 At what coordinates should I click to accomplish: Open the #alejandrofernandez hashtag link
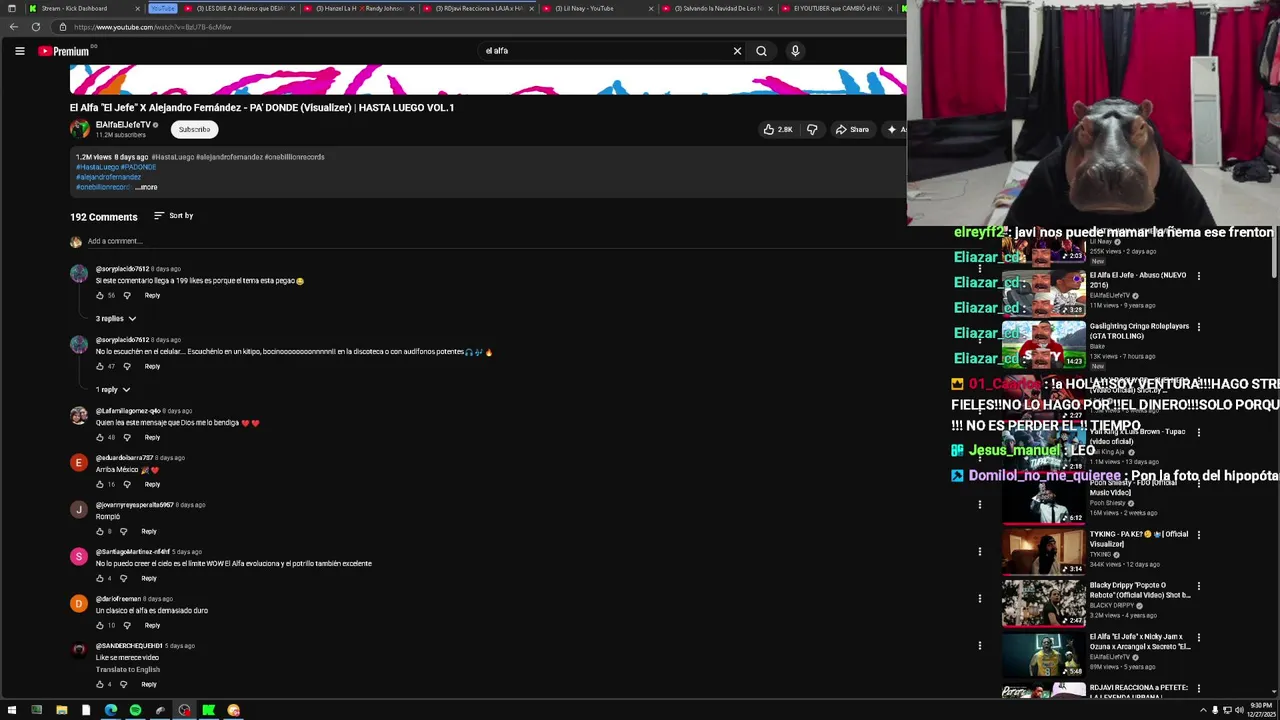(x=109, y=177)
